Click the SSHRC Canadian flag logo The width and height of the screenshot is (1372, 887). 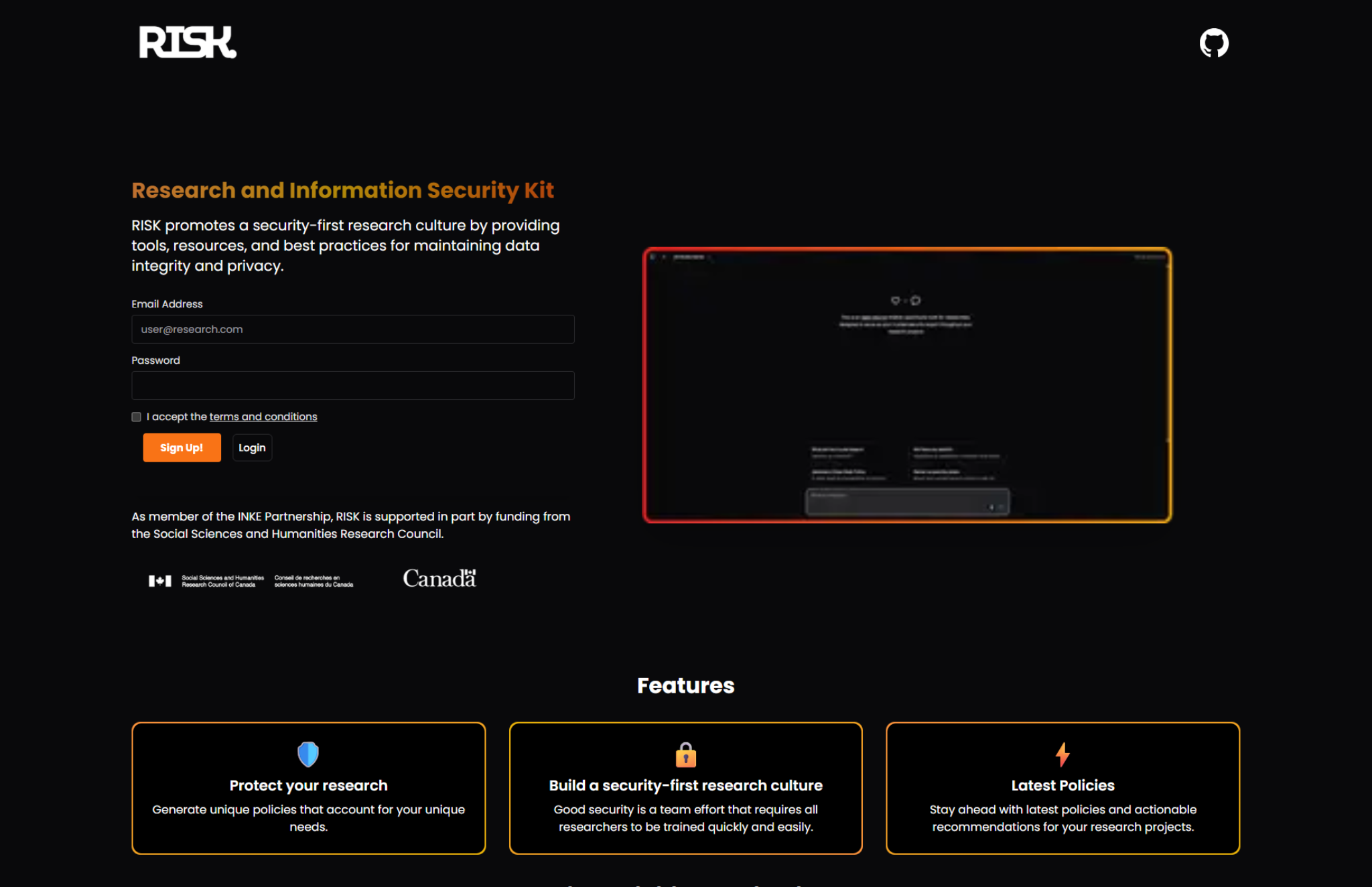click(x=159, y=580)
